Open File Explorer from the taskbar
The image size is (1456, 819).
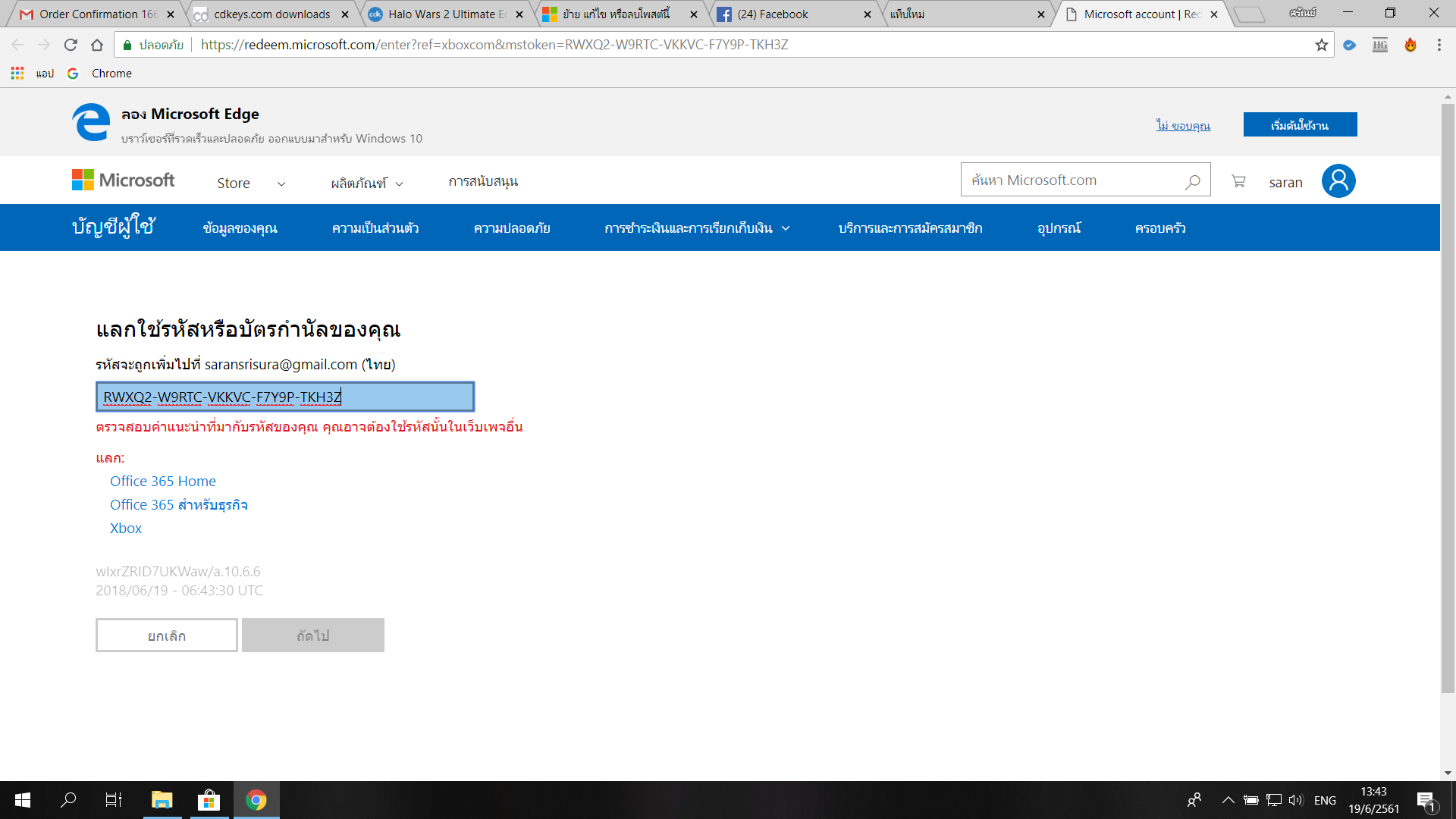(162, 800)
